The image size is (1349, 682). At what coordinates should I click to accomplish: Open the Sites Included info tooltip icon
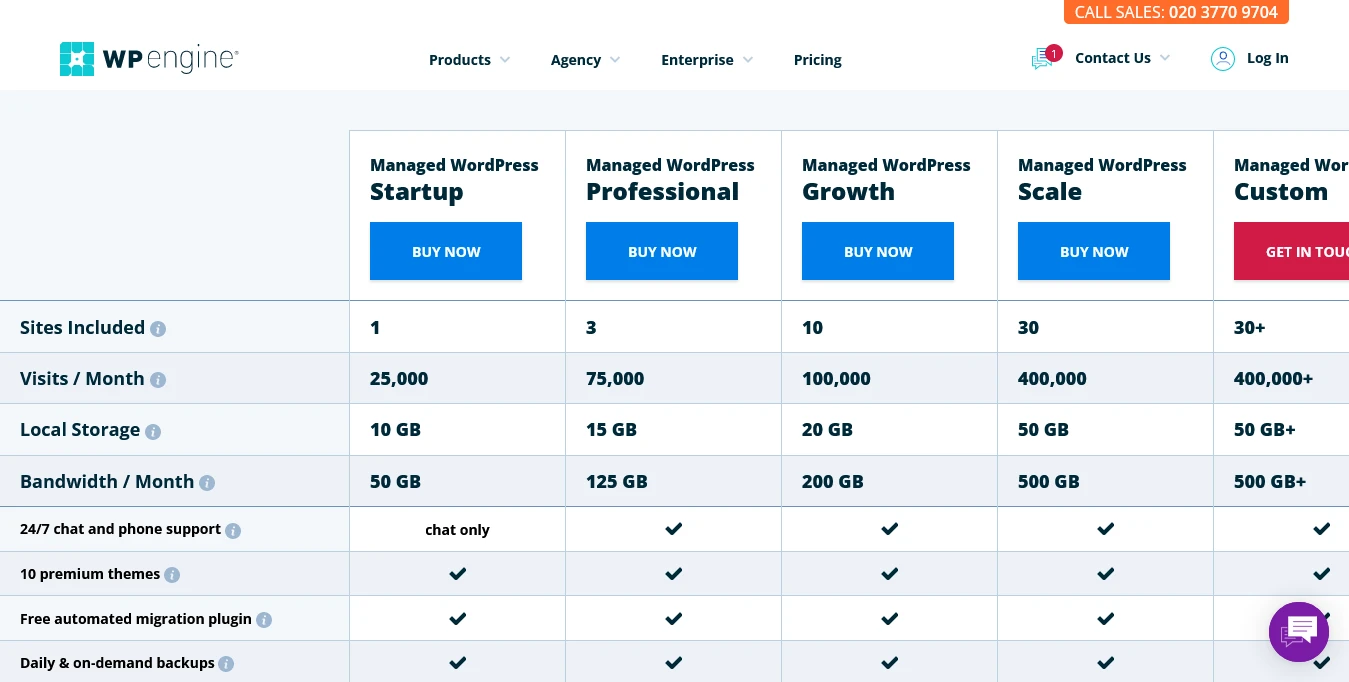coord(158,329)
